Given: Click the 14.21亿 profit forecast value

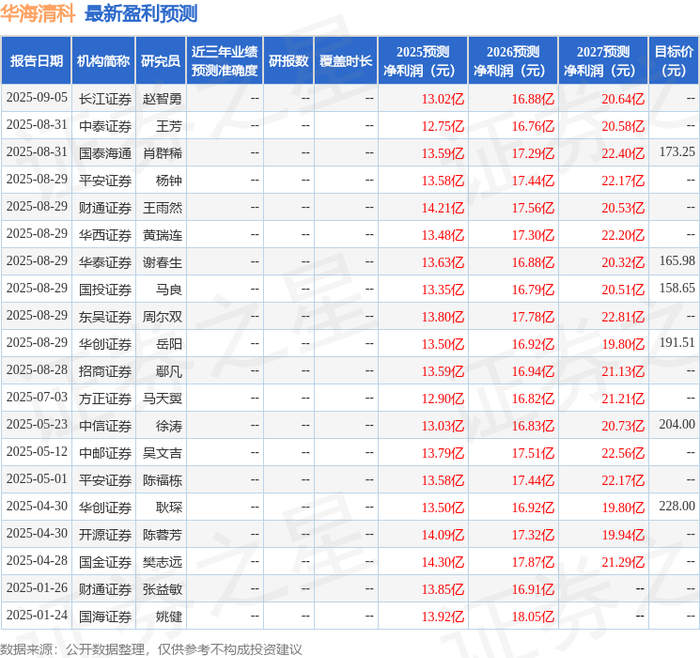Looking at the screenshot, I should [443, 208].
